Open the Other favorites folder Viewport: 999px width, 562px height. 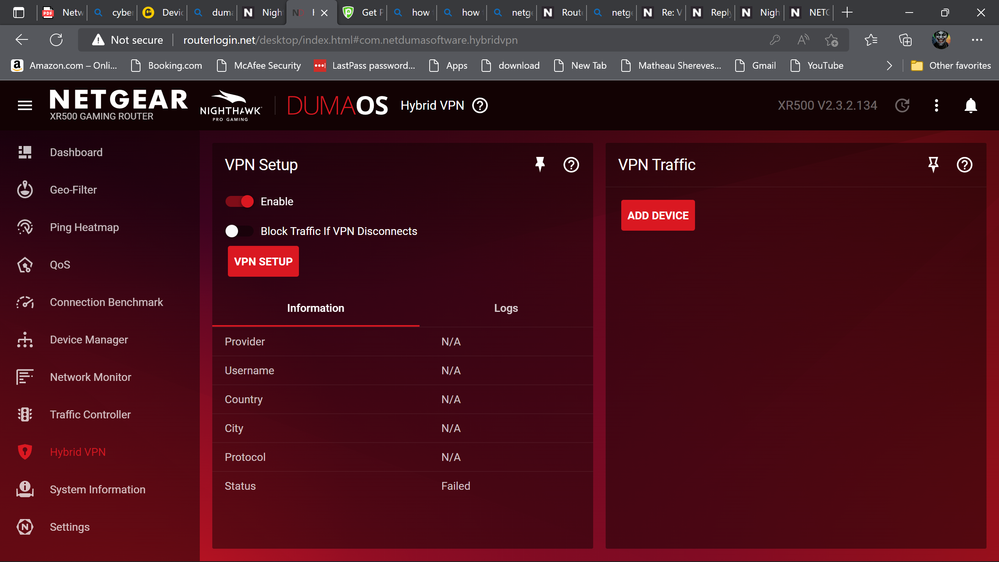(x=950, y=66)
